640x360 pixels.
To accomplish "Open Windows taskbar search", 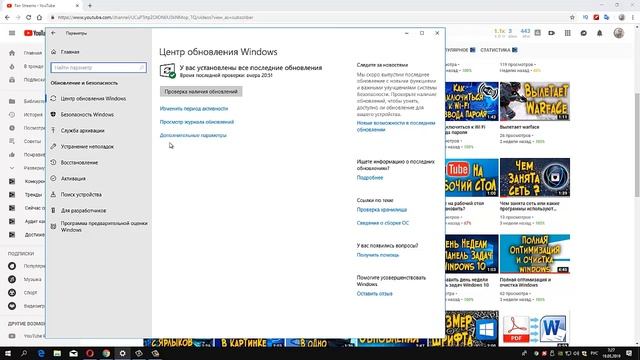I will point(24,353).
